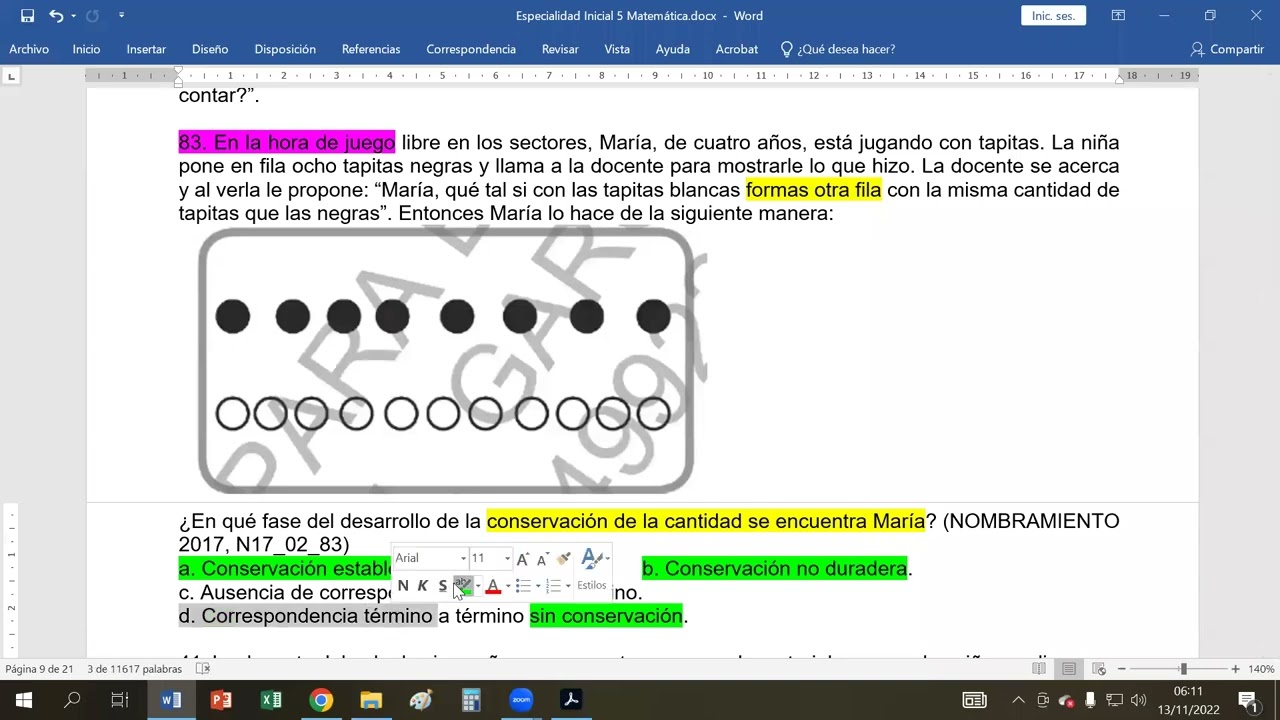
Task: Decrease font size in mini toolbar
Action: [542, 558]
